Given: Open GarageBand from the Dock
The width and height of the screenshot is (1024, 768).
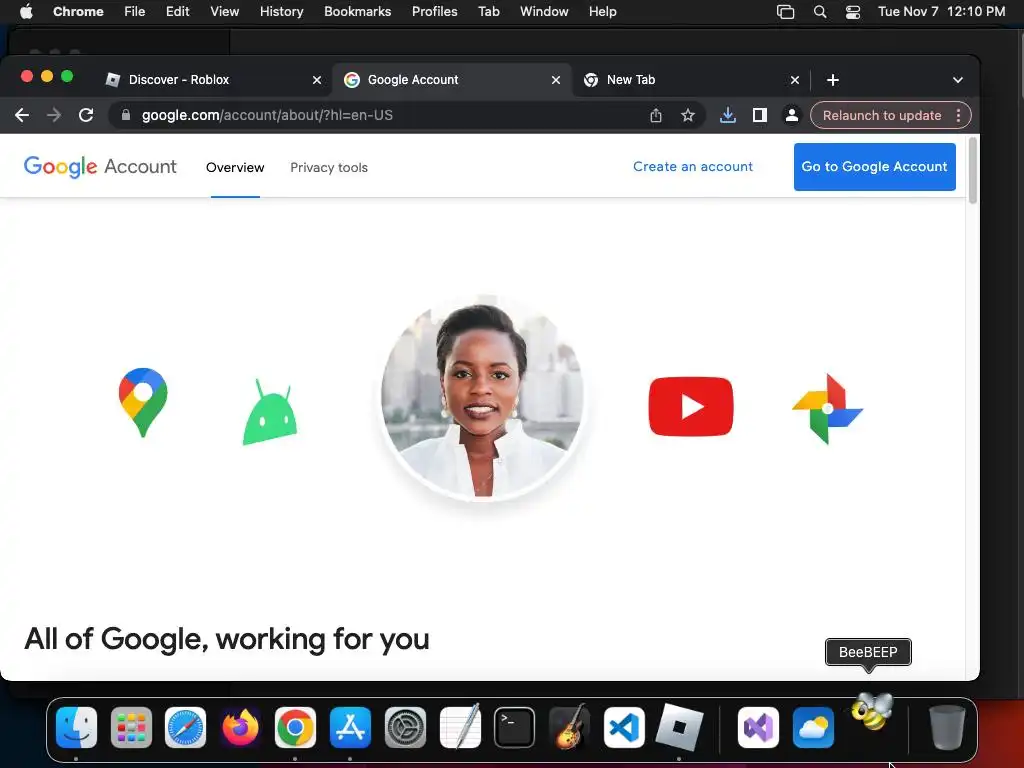Looking at the screenshot, I should [x=569, y=726].
